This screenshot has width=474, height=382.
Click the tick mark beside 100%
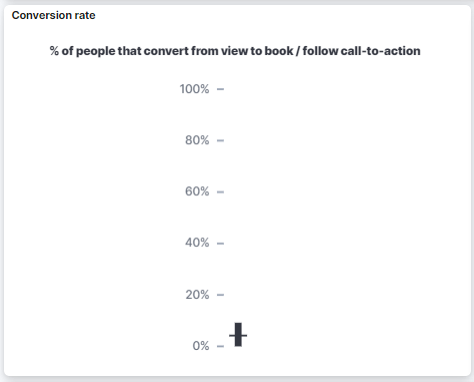click(220, 89)
